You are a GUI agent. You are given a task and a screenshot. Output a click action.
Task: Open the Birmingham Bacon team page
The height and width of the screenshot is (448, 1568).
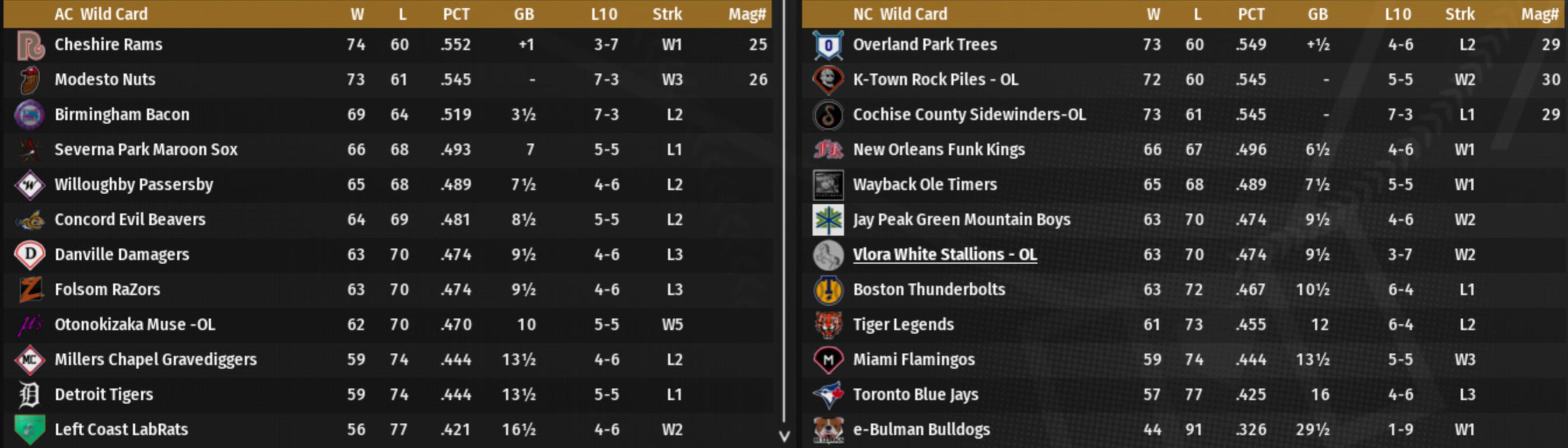coord(122,114)
